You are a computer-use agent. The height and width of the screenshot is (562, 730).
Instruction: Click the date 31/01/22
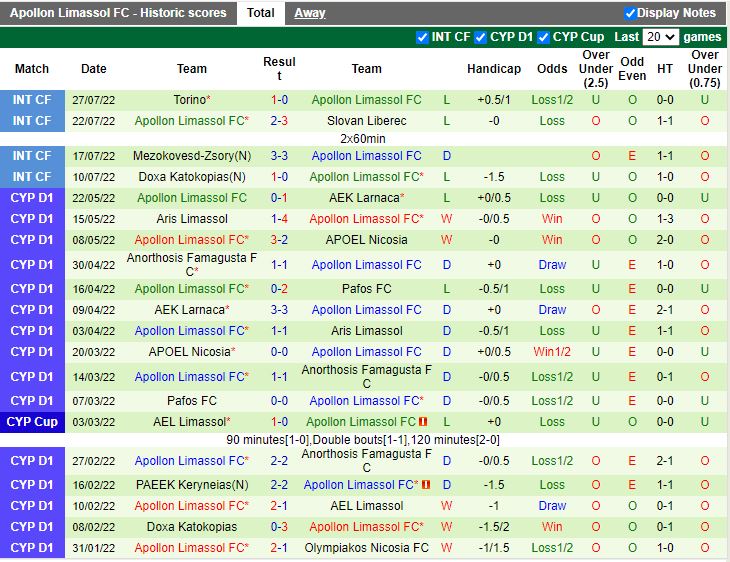click(94, 548)
